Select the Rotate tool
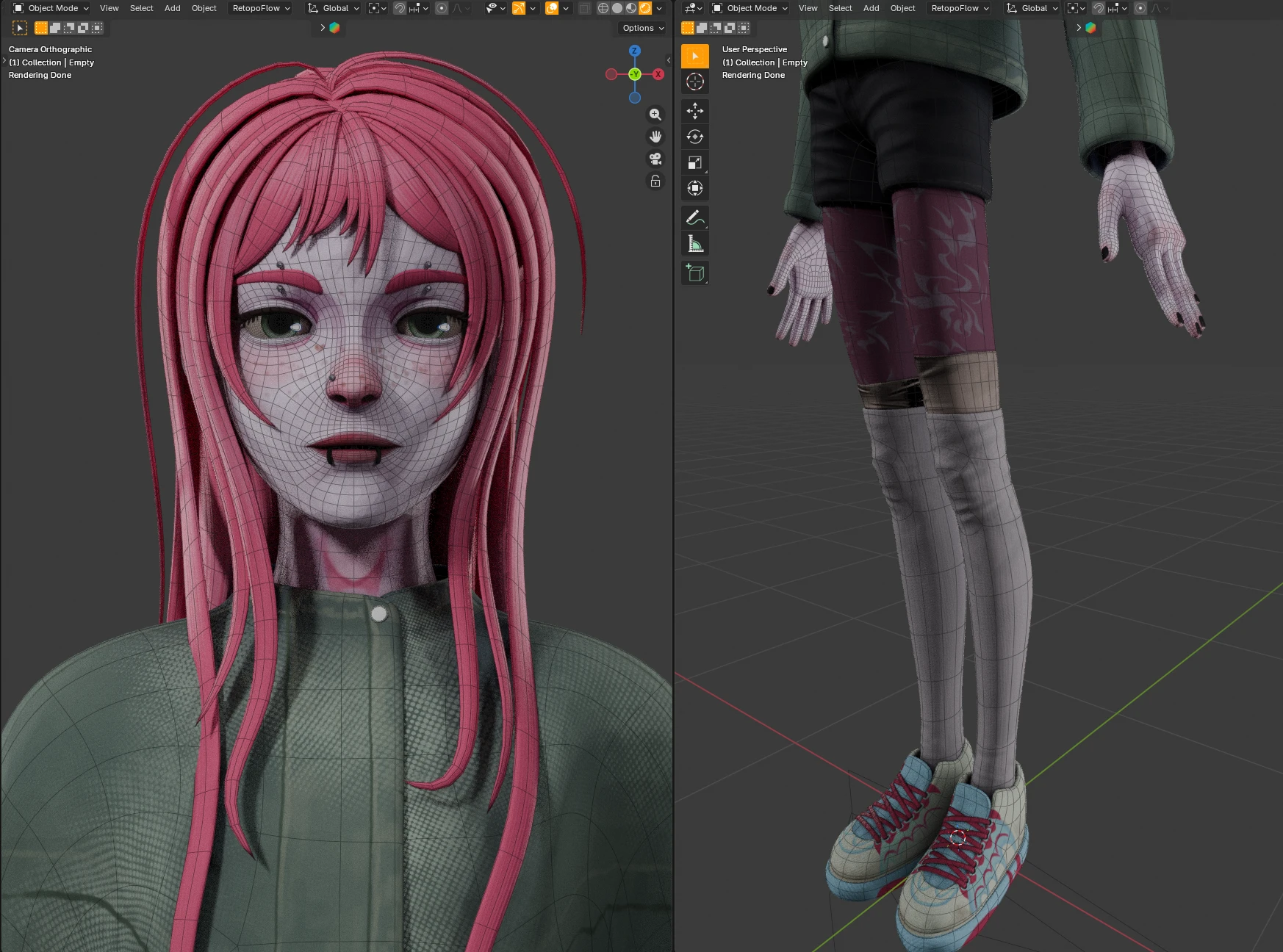 pos(694,137)
